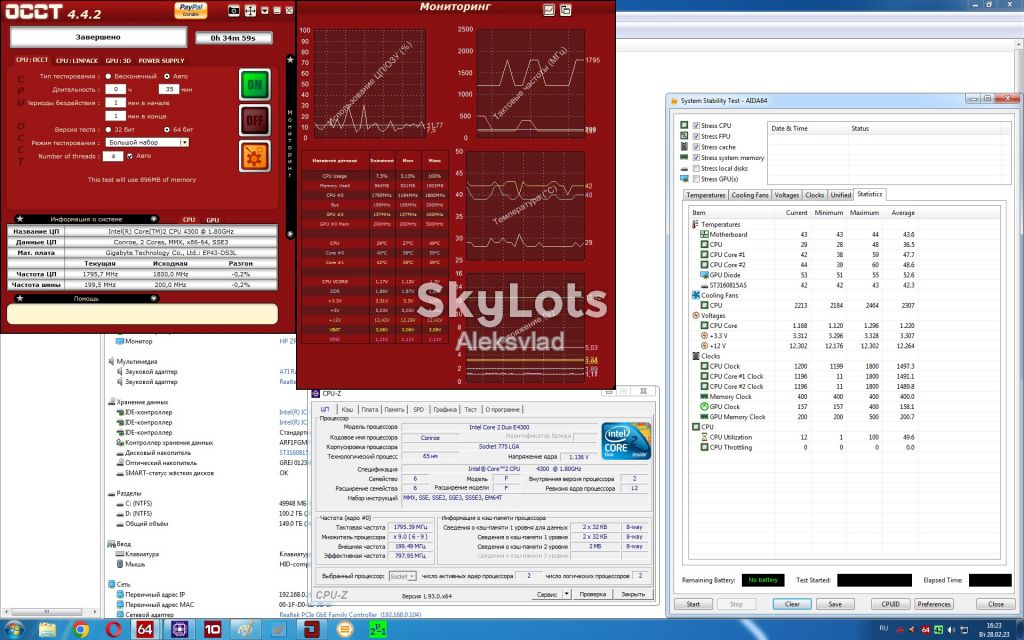
Task: Click the dark red OFF button in OCCT
Action: (x=255, y=120)
